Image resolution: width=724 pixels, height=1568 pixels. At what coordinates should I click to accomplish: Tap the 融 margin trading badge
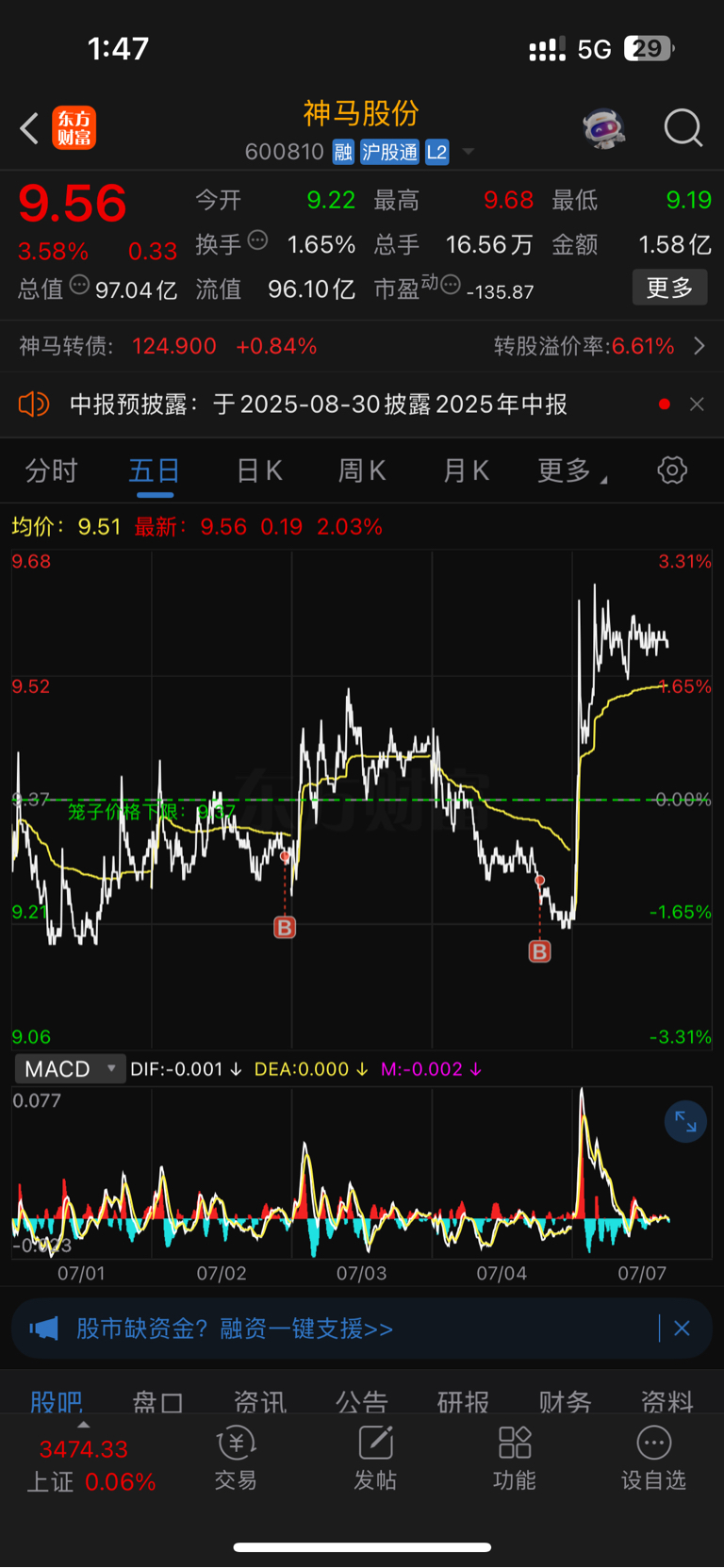pos(343,152)
